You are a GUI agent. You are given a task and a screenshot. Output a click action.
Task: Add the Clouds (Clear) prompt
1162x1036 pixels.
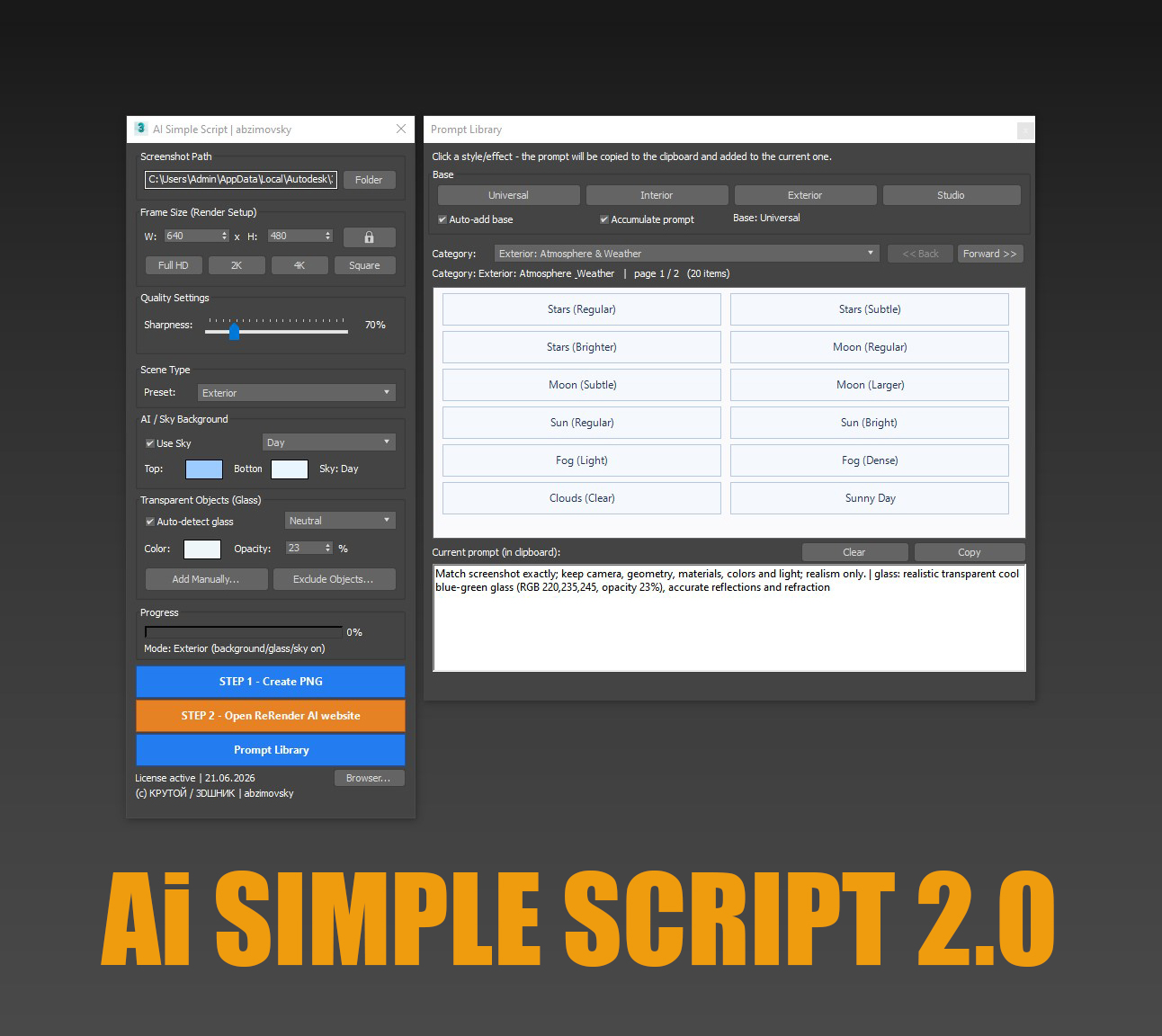[x=582, y=498]
